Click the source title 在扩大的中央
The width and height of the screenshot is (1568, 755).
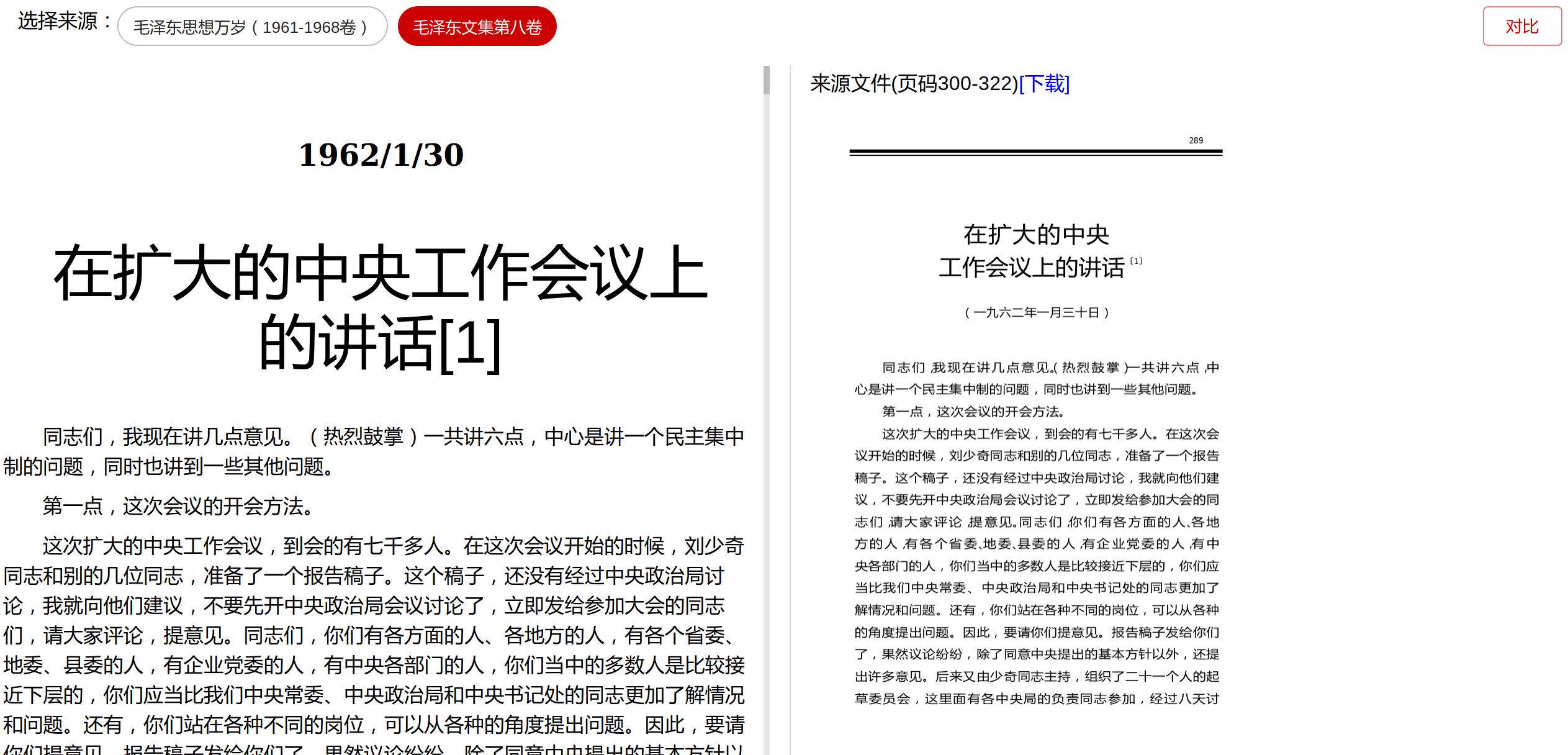coord(1035,235)
